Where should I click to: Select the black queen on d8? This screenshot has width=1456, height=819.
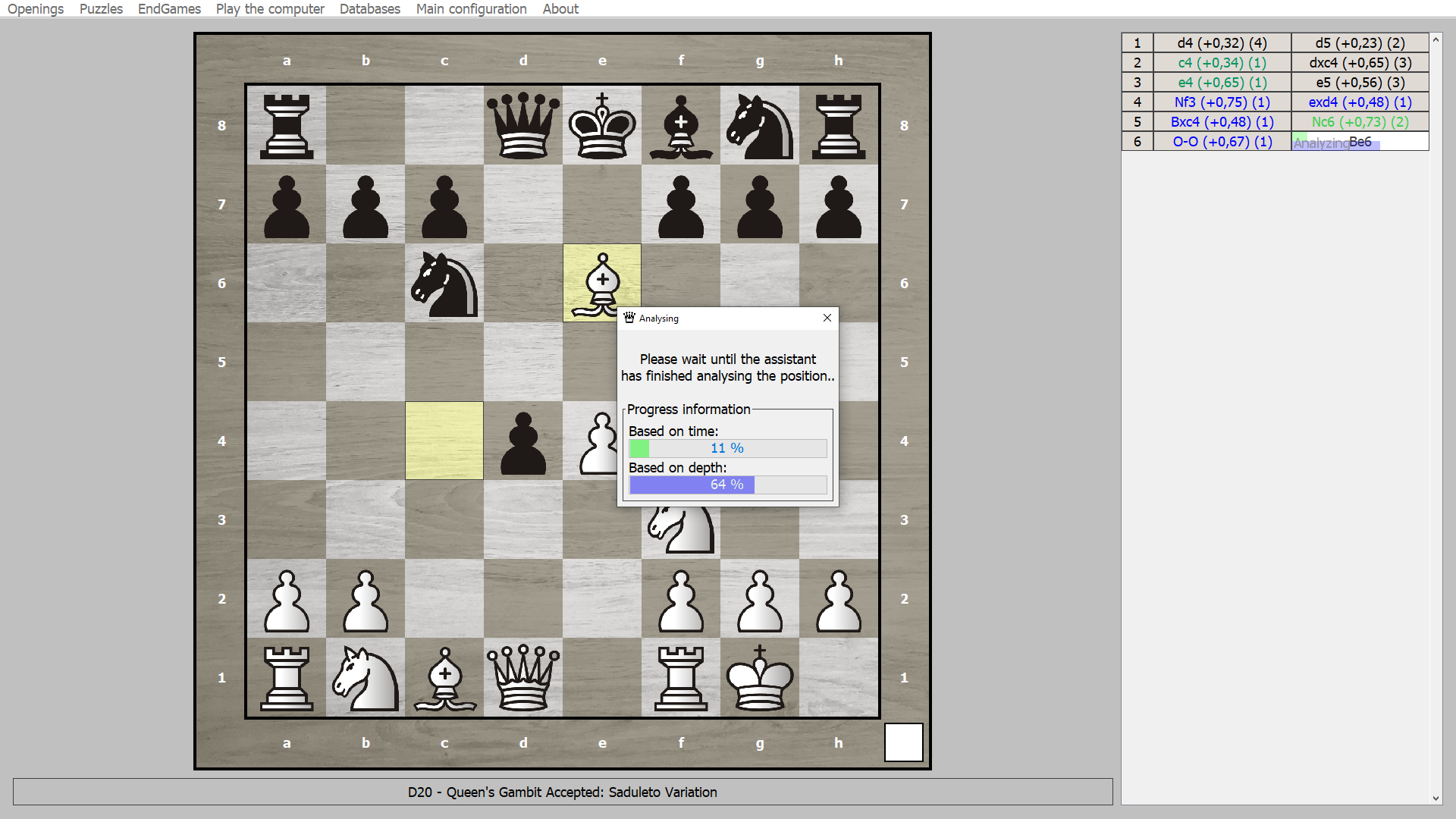(523, 125)
